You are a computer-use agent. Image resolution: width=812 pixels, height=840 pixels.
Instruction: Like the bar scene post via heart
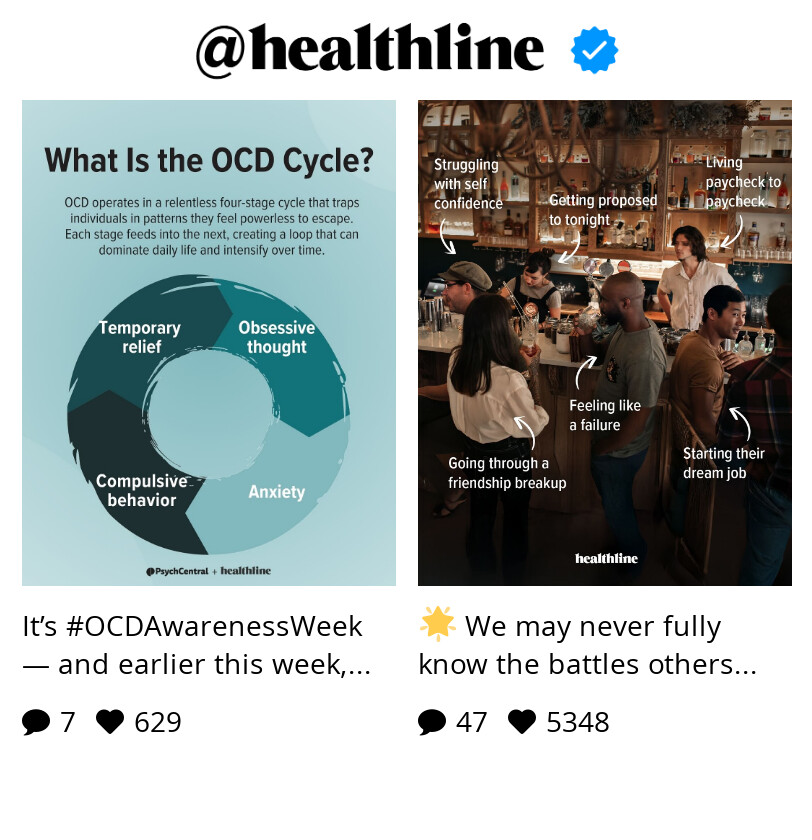(522, 722)
